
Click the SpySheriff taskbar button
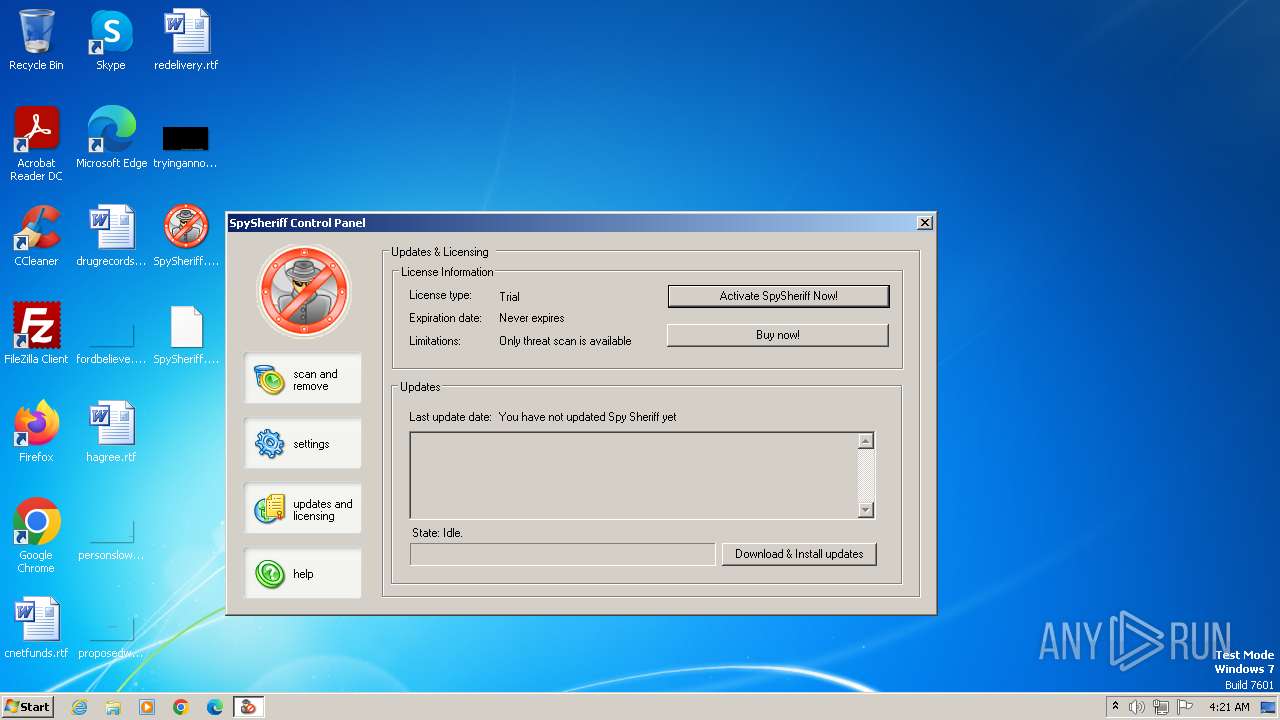click(x=248, y=707)
